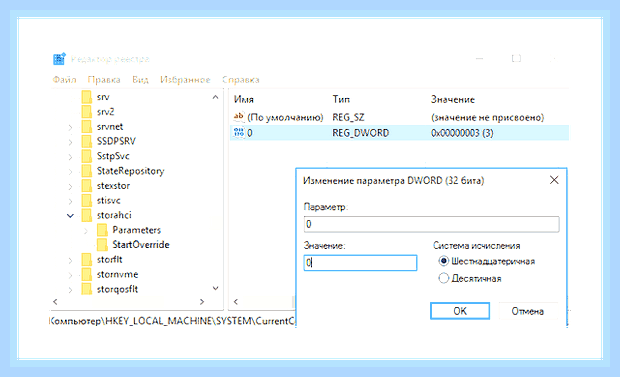Open the Вид menu
Image resolution: width=620 pixels, height=377 pixels.
[x=140, y=80]
